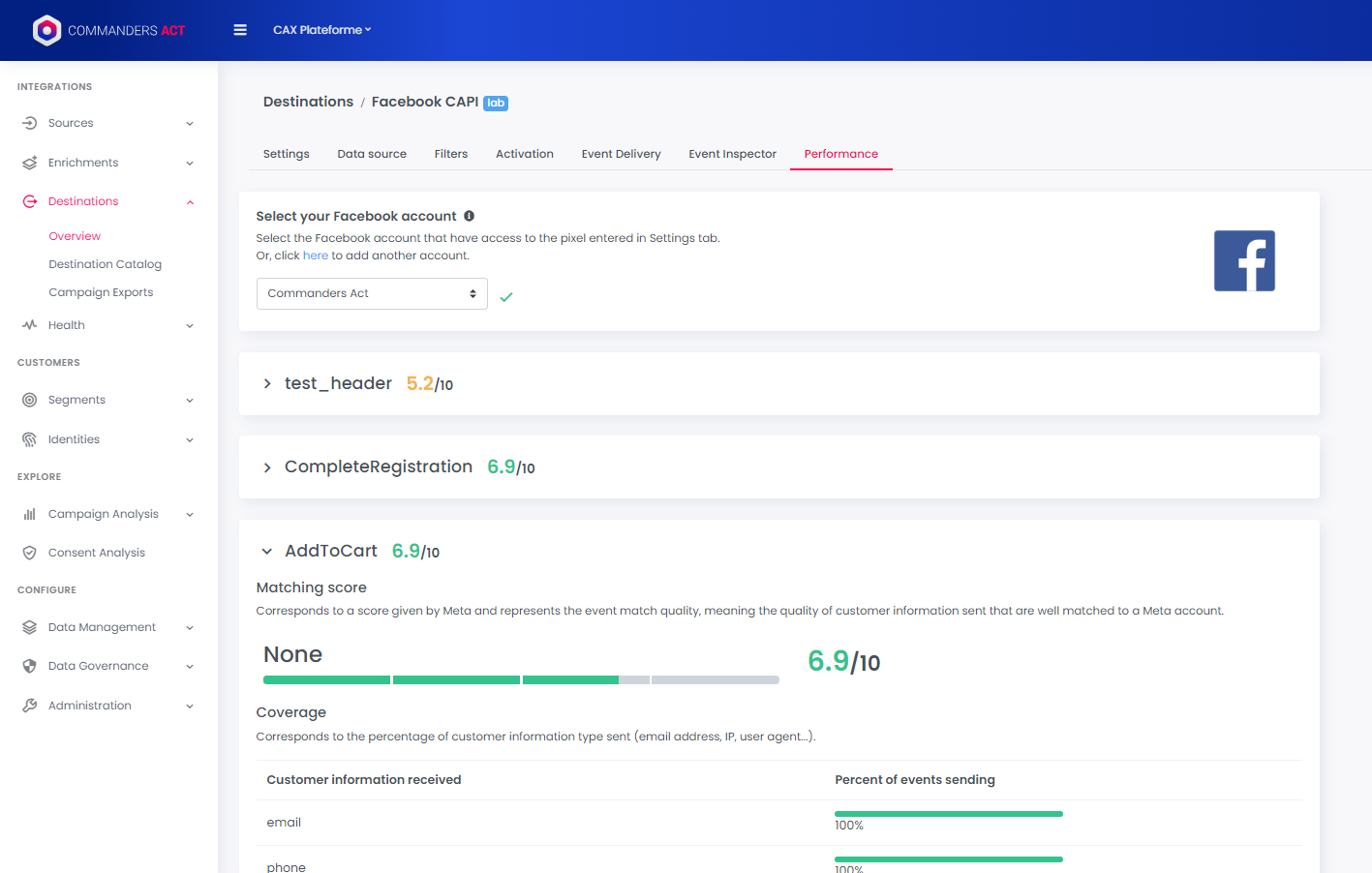Click the Segments target icon
Viewport: 1372px width, 873px height.
pyautogui.click(x=29, y=400)
